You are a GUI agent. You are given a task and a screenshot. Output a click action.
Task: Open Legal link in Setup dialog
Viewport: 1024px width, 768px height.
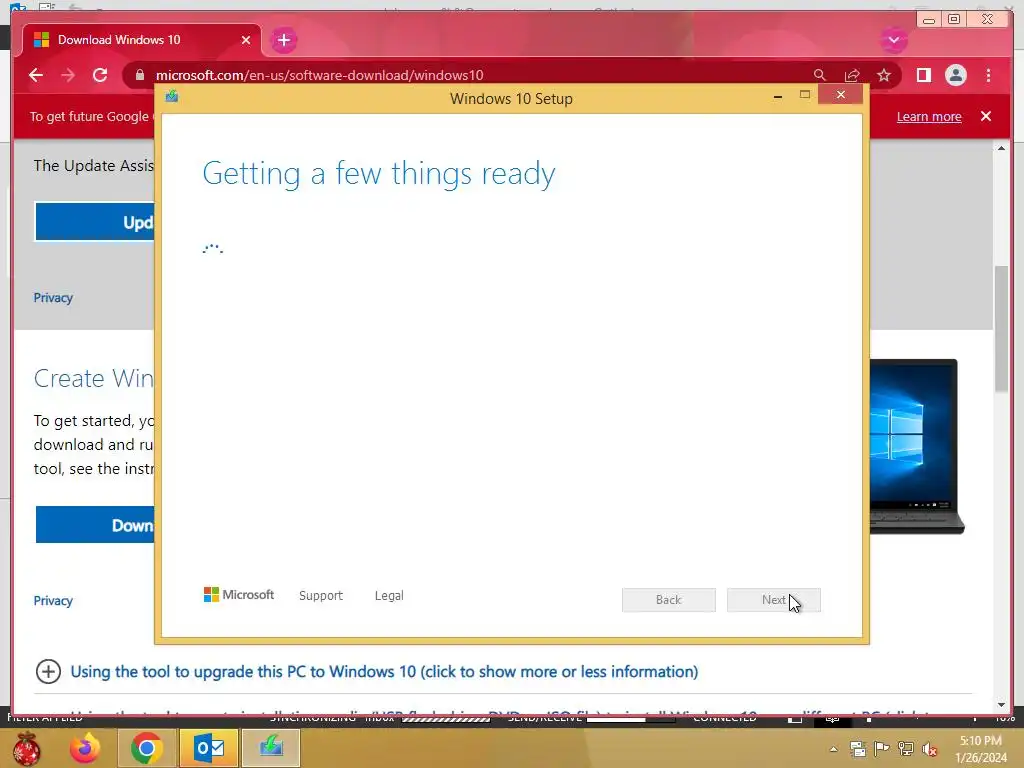click(x=389, y=596)
